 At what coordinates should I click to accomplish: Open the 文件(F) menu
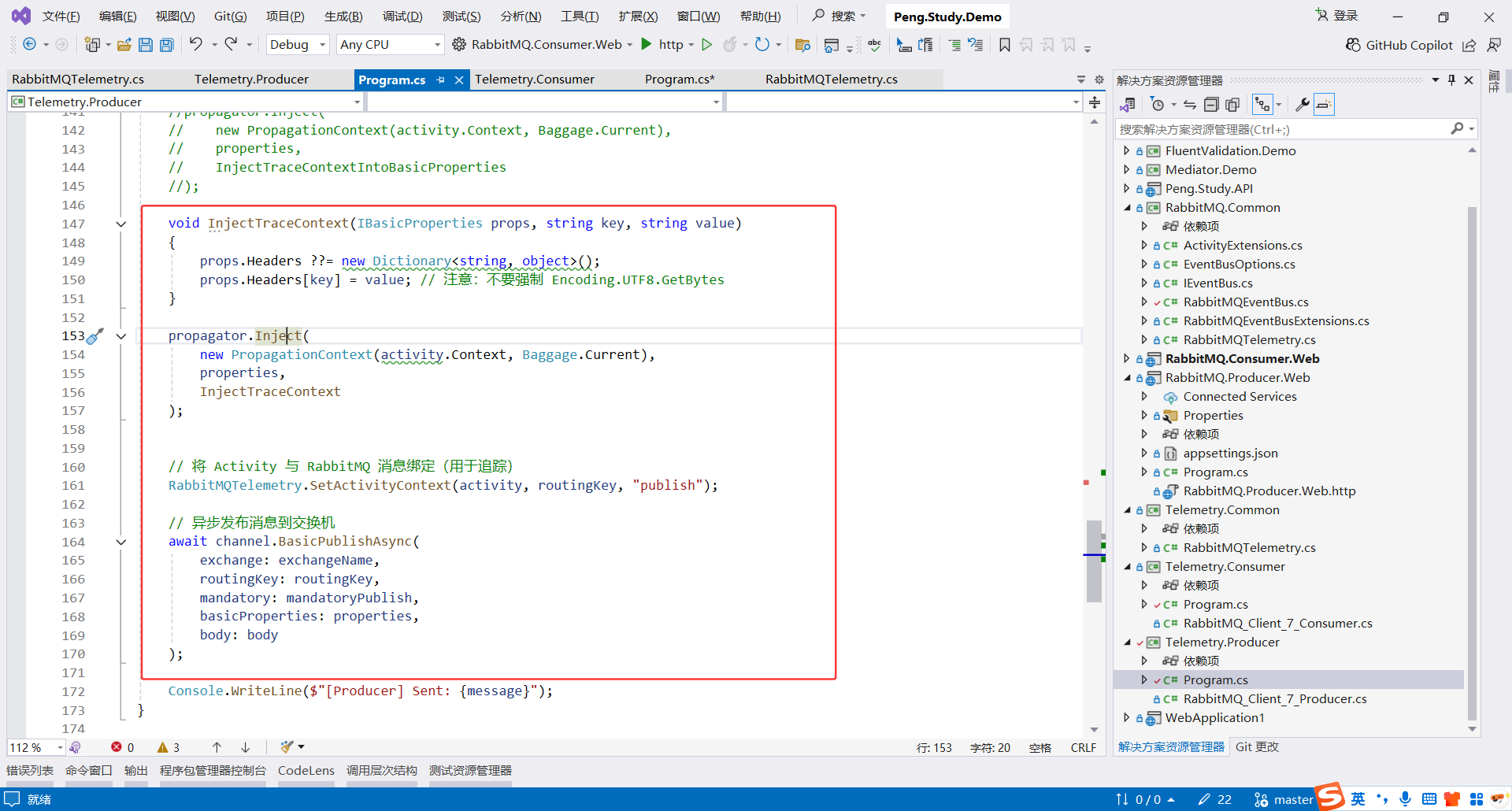(61, 17)
